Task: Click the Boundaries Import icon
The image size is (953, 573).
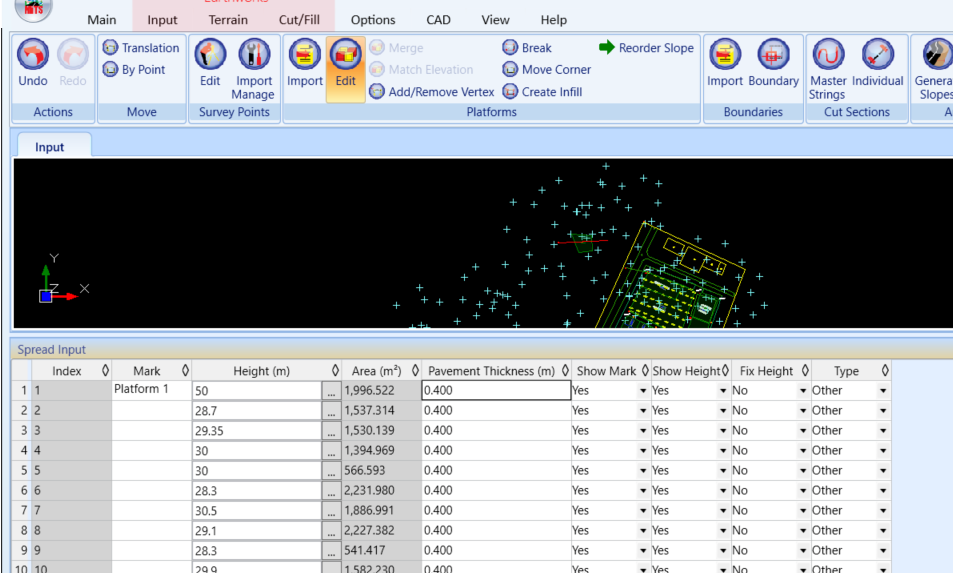Action: pos(725,55)
